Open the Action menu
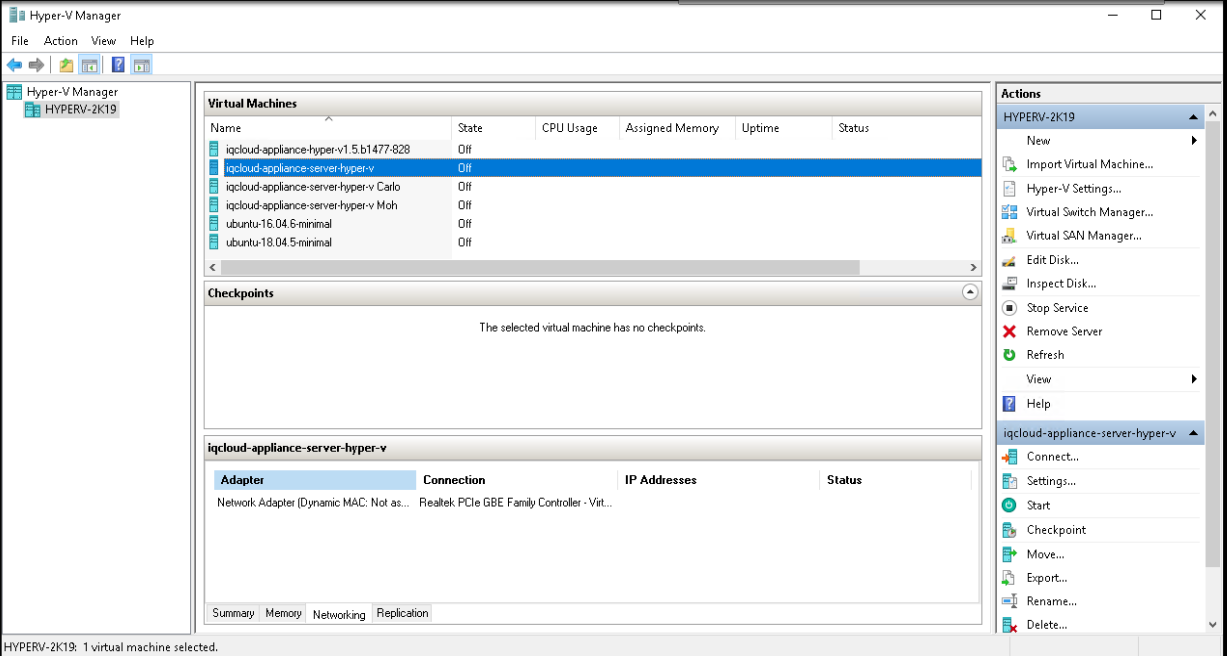Screen dimensions: 1227x656 coord(61,41)
